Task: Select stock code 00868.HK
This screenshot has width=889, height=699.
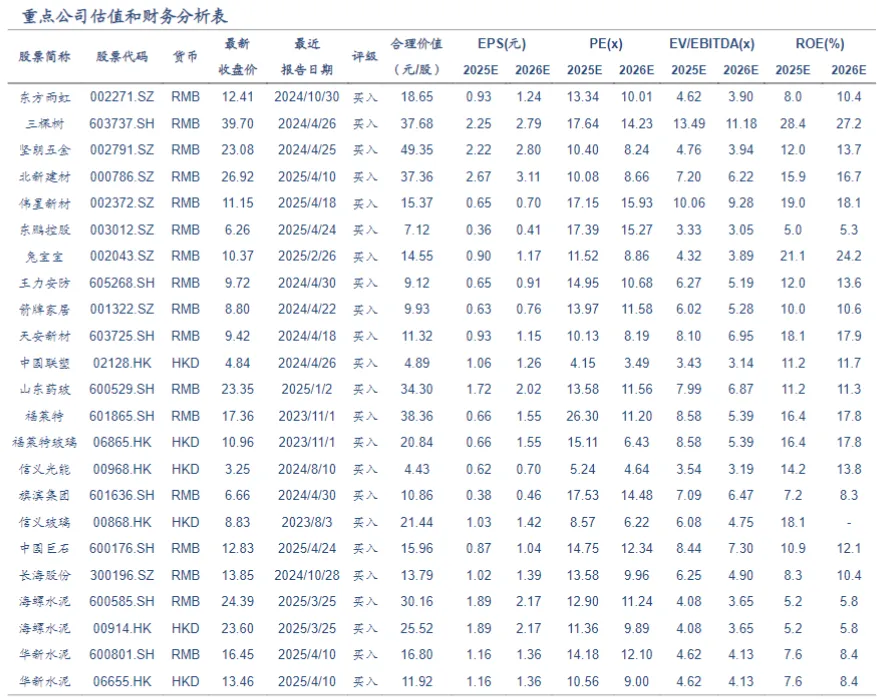Action: tap(122, 522)
